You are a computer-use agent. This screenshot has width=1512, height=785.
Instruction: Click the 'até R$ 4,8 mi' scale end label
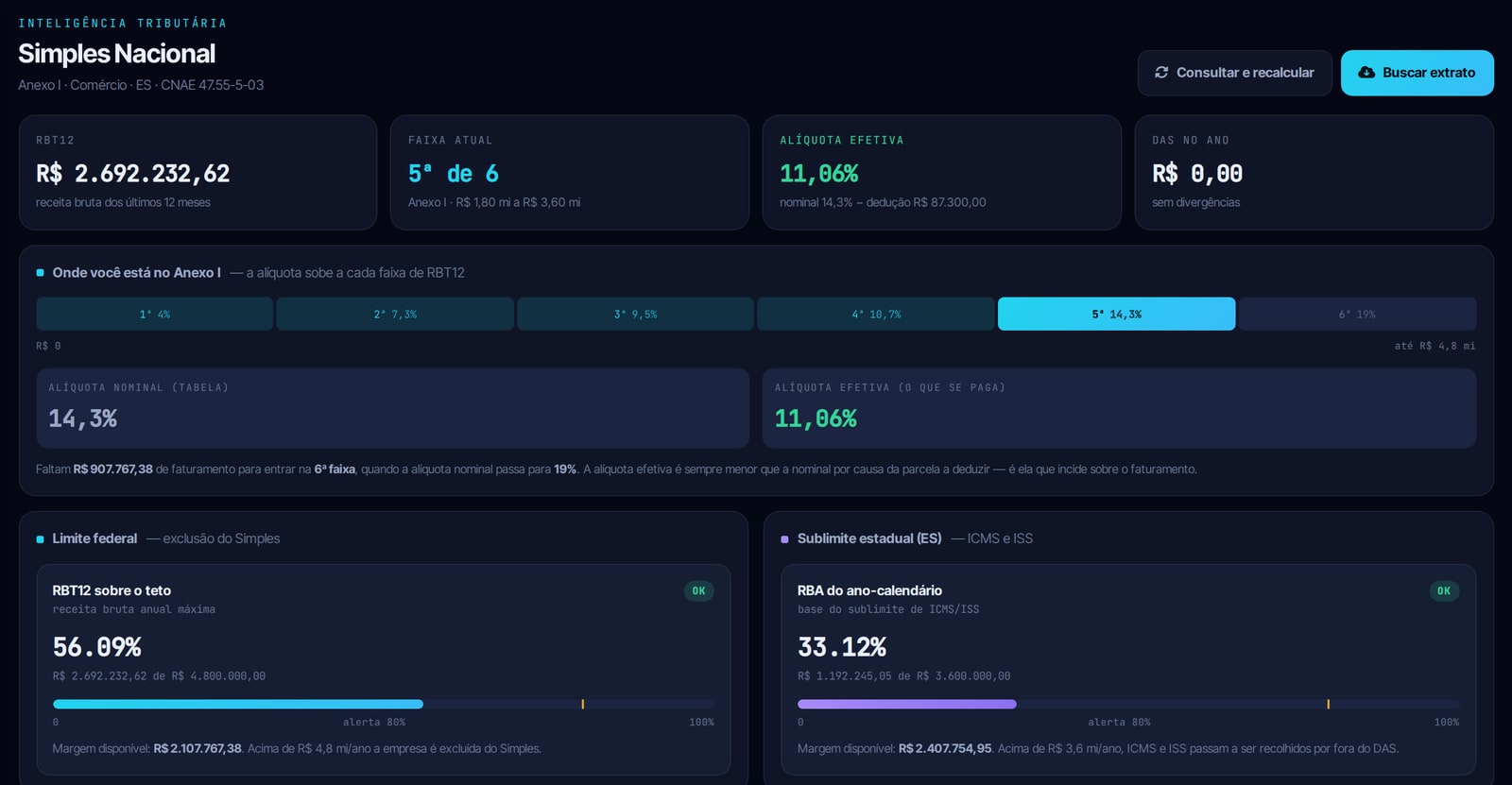[x=1435, y=346]
